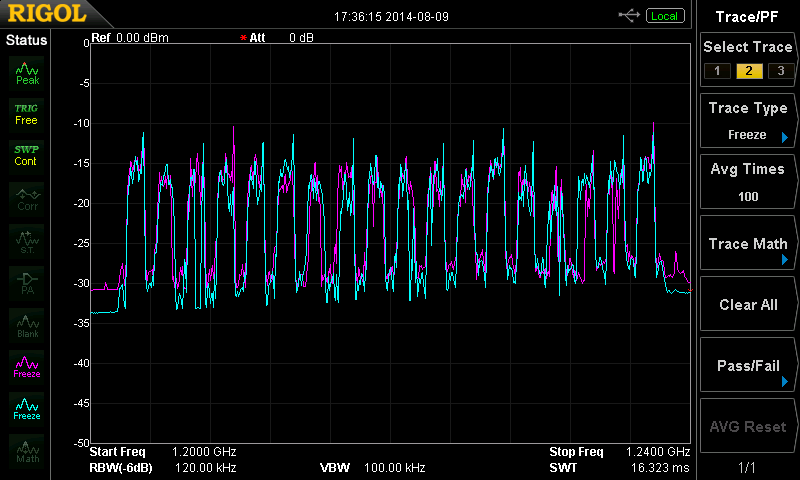Screen dimensions: 800x480
Task: Click the cyan Freeze trace icon
Action: point(27,408)
